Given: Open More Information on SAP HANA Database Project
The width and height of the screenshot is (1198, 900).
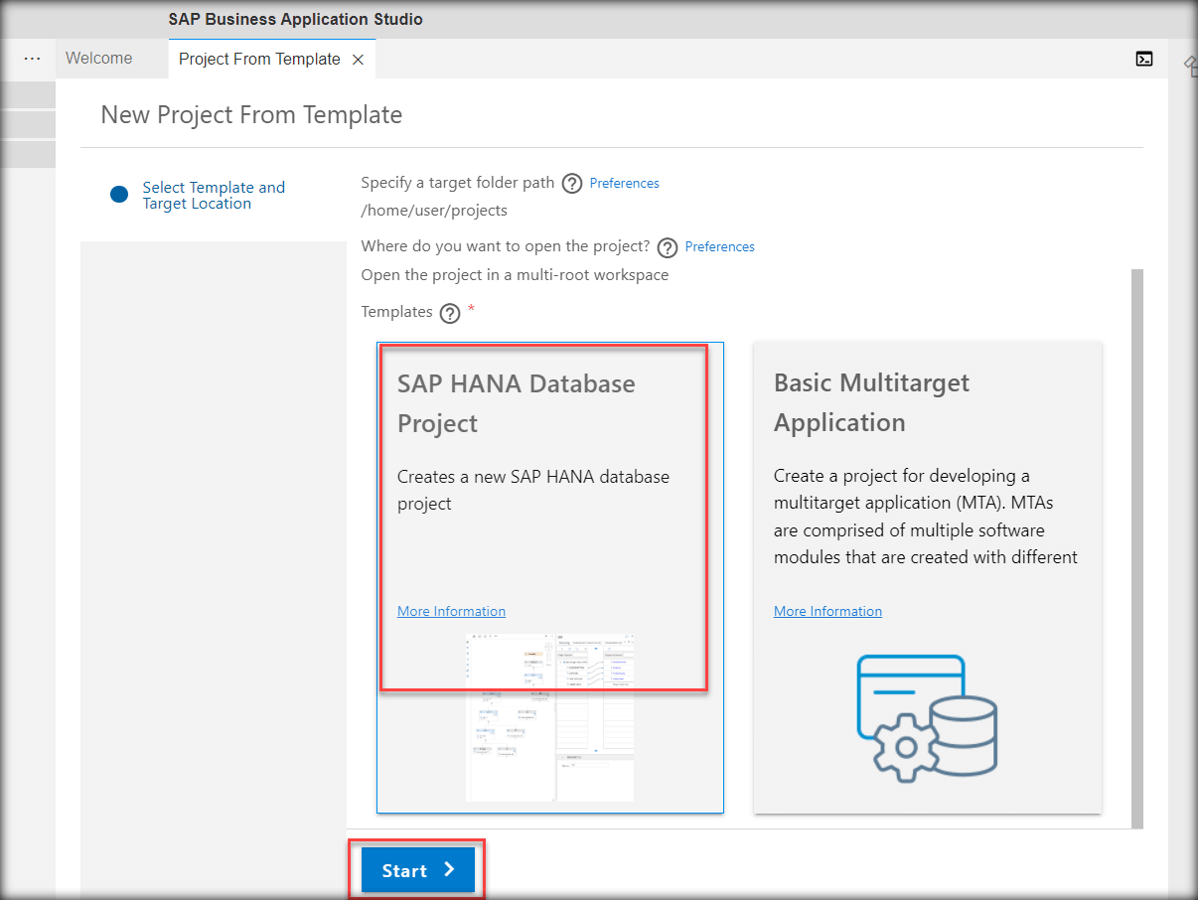Looking at the screenshot, I should click(x=451, y=611).
